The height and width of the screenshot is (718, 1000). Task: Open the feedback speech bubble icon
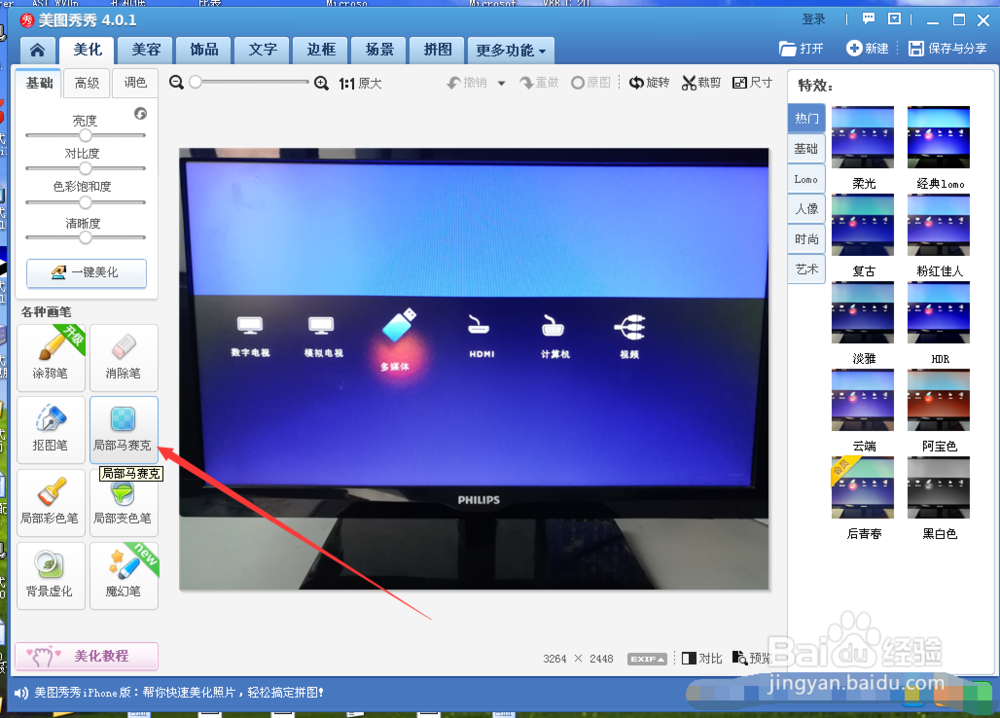869,19
